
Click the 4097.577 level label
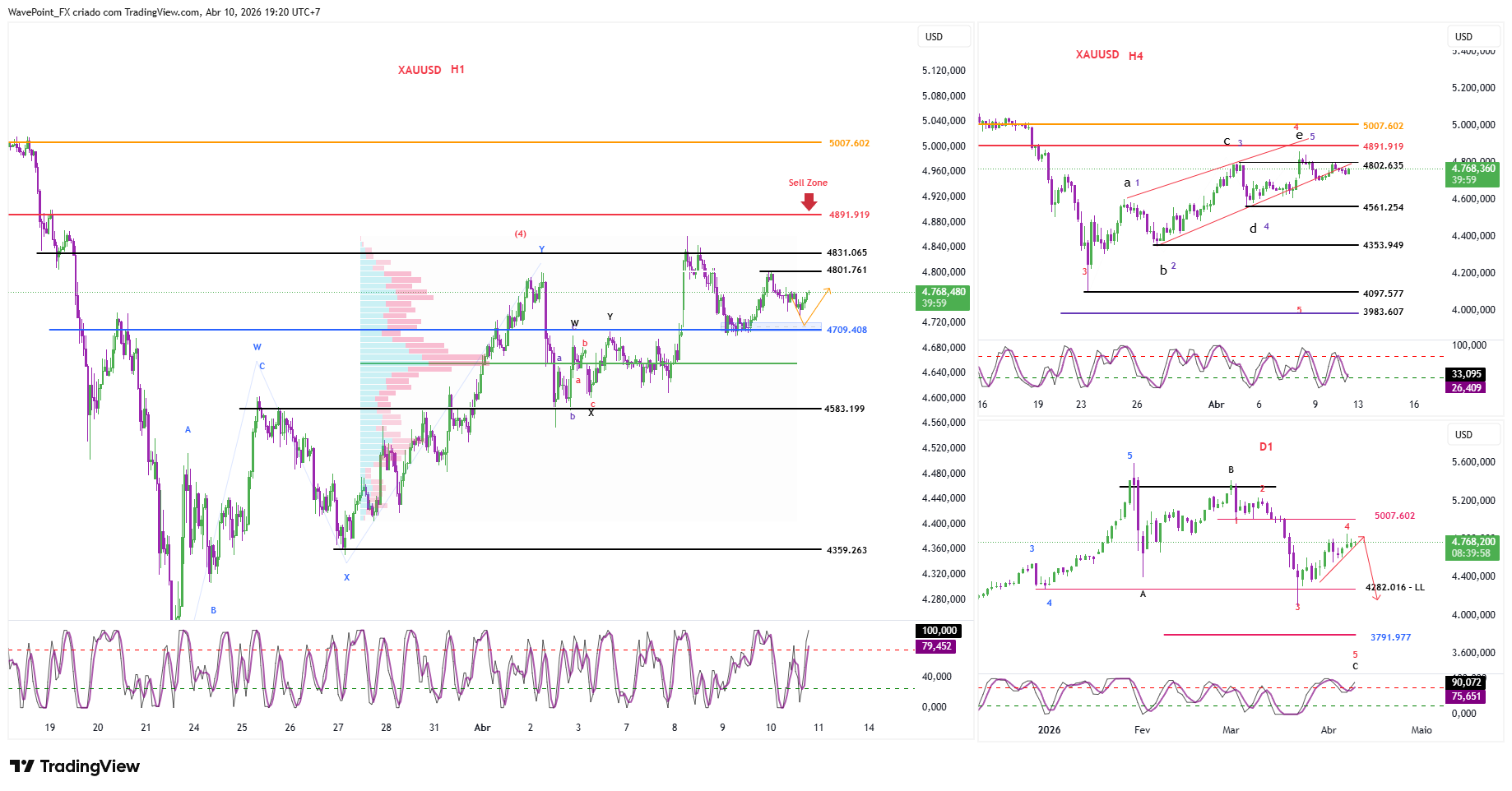pyautogui.click(x=1383, y=294)
